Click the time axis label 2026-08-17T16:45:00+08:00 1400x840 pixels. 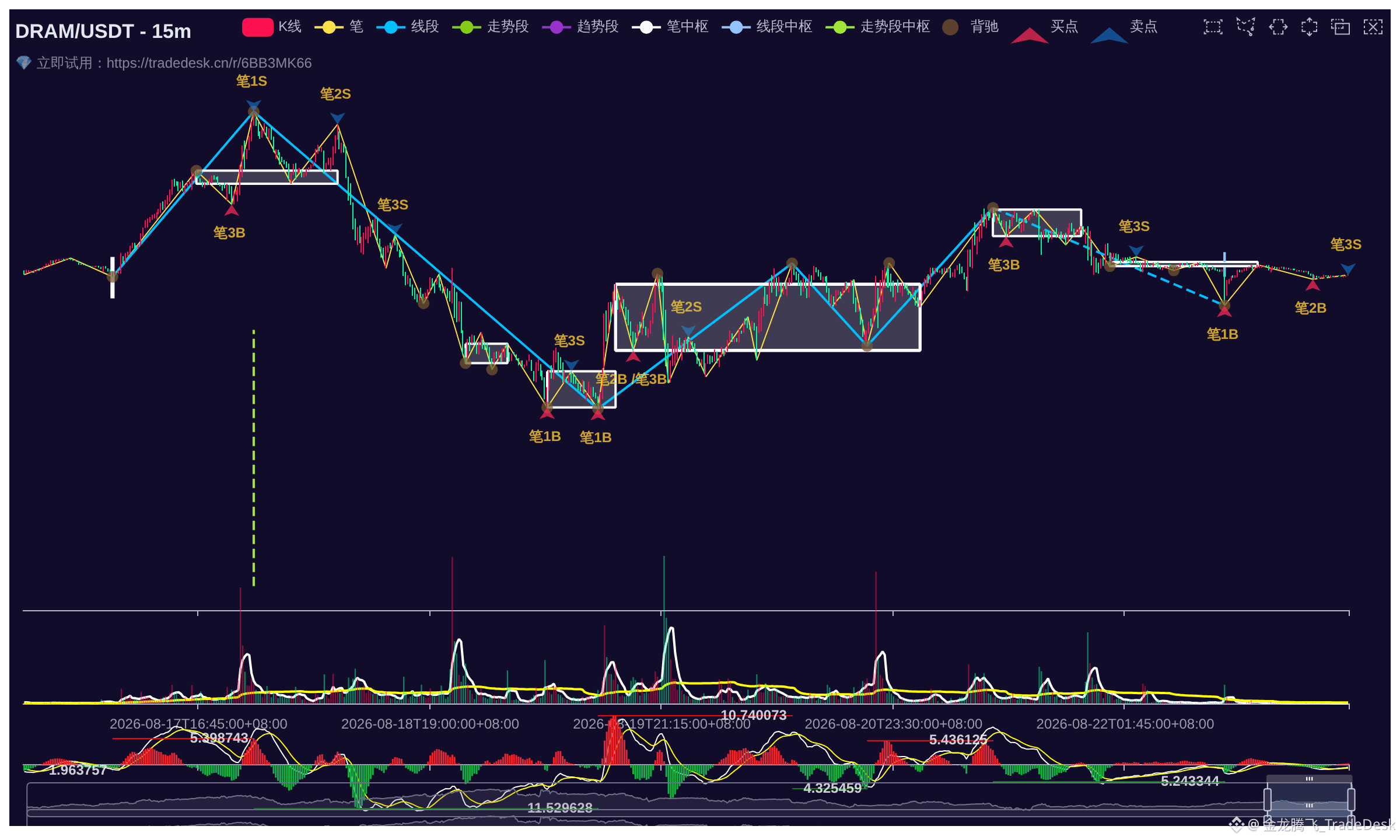[198, 724]
